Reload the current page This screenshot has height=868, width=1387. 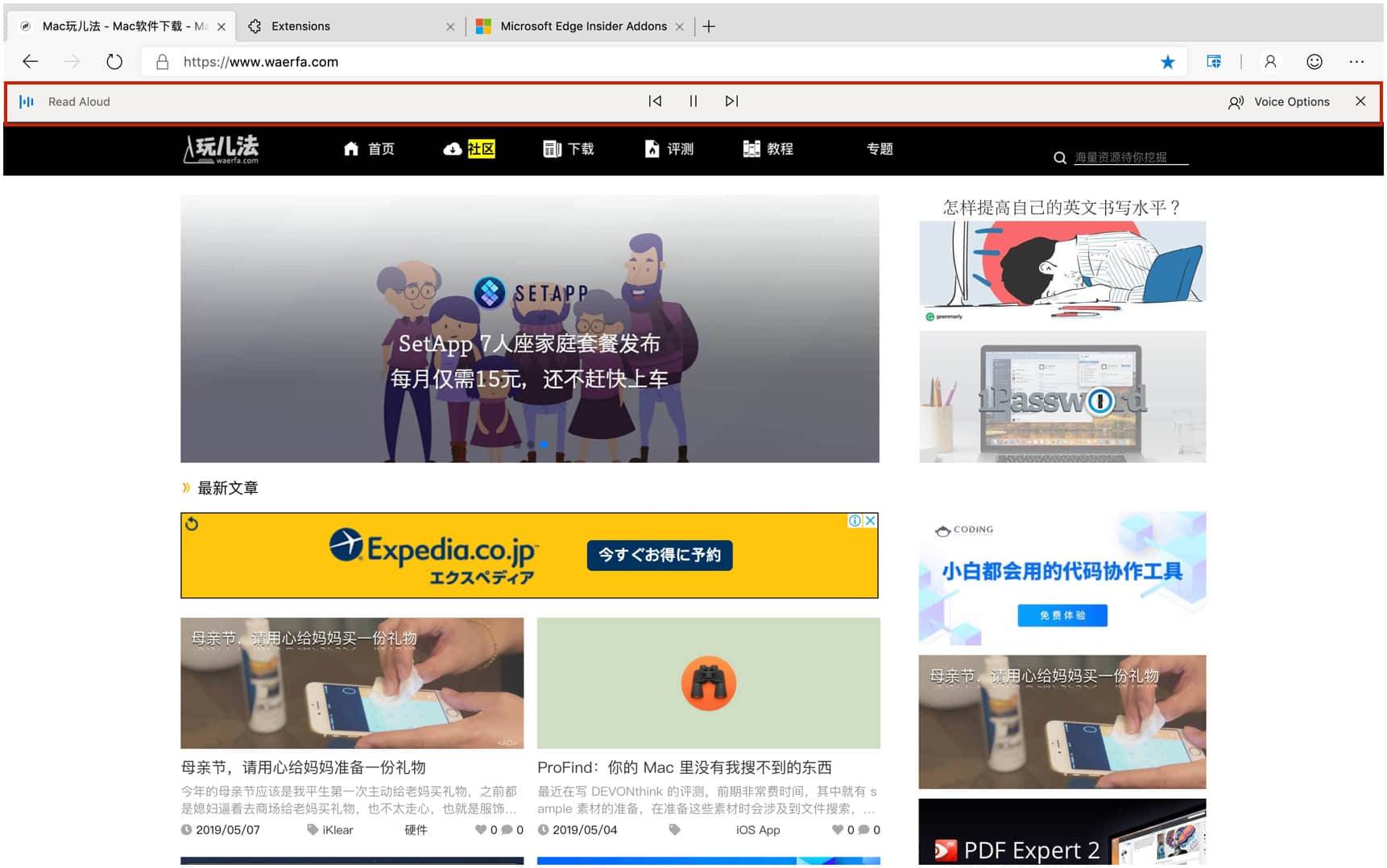click(x=114, y=62)
